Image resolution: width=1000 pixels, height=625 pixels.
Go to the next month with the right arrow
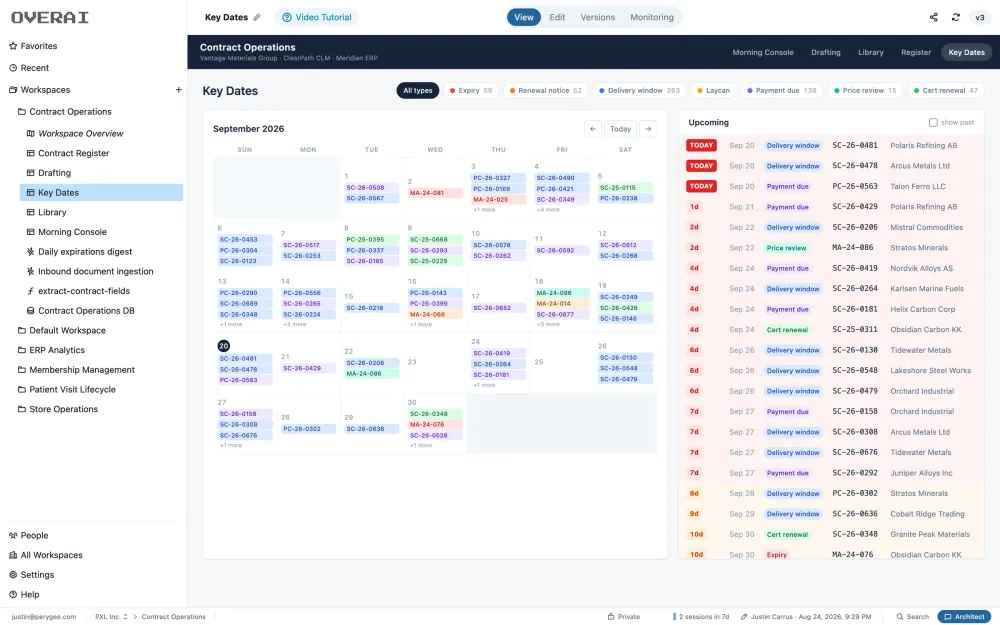[648, 129]
